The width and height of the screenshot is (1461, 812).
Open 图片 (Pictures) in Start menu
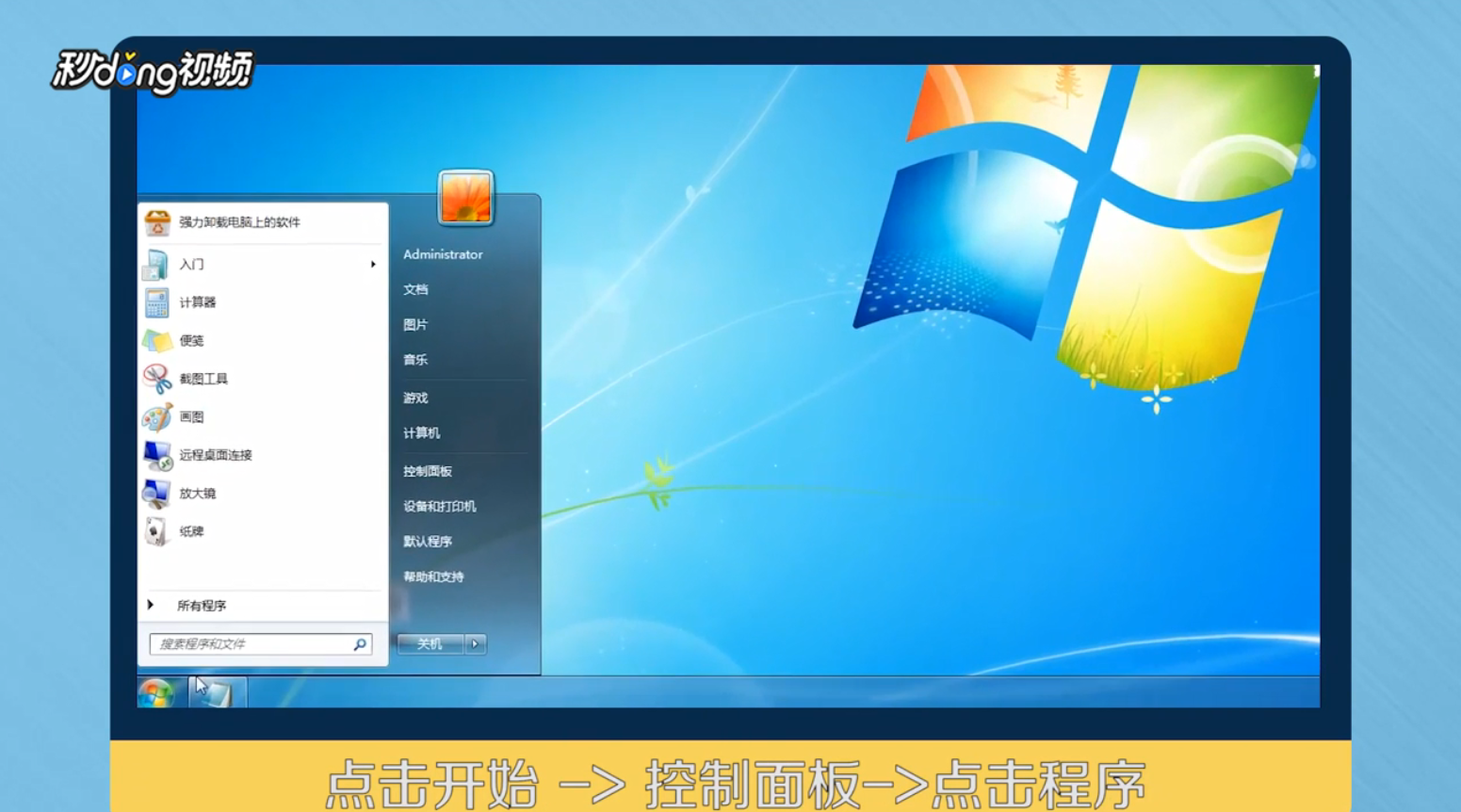[x=415, y=324]
